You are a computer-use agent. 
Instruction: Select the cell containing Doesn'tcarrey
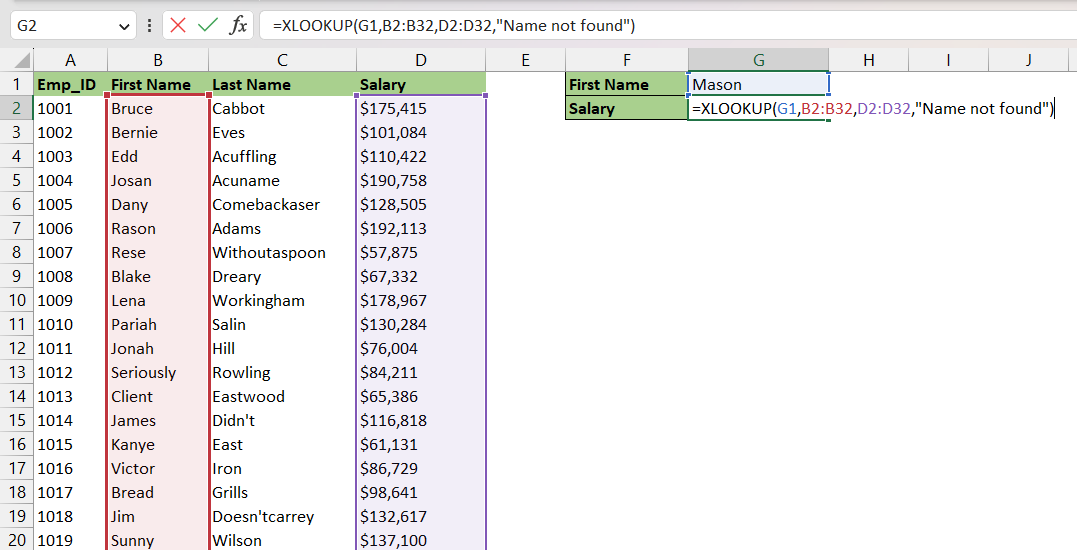(x=282, y=517)
